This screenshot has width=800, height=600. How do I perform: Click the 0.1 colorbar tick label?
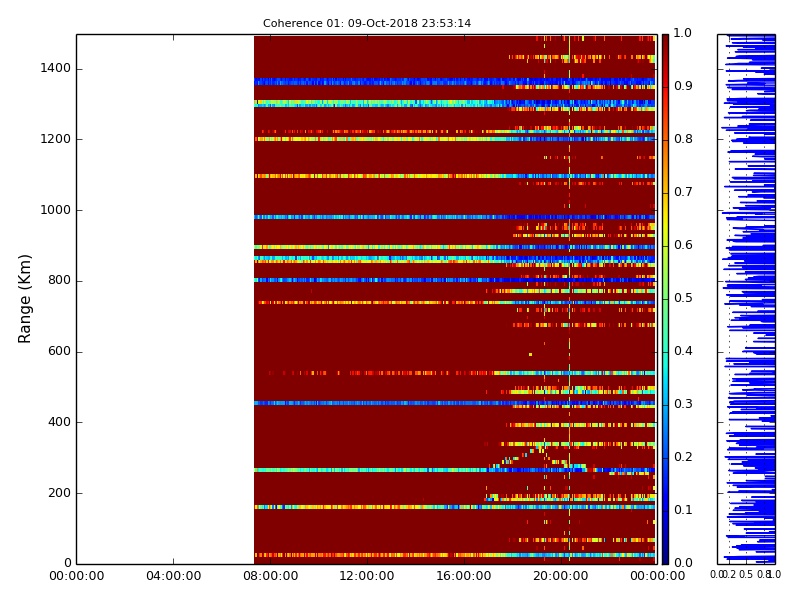(683, 510)
